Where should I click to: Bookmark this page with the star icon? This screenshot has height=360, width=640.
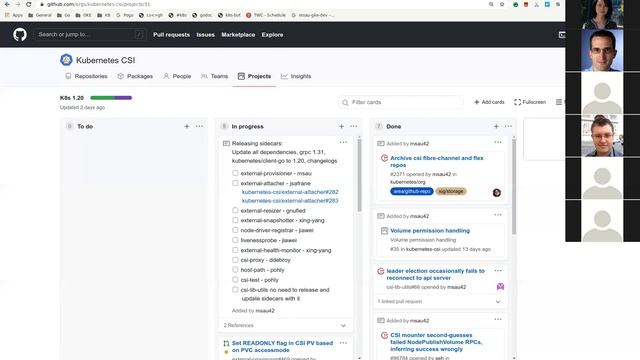502,4
